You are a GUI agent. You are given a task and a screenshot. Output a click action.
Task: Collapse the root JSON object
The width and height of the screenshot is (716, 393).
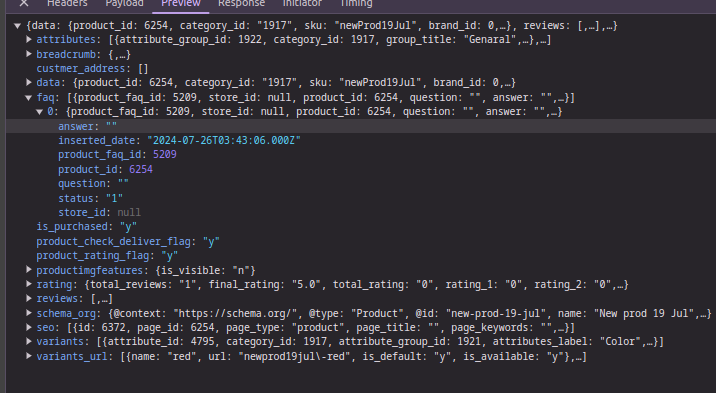[x=17, y=26]
